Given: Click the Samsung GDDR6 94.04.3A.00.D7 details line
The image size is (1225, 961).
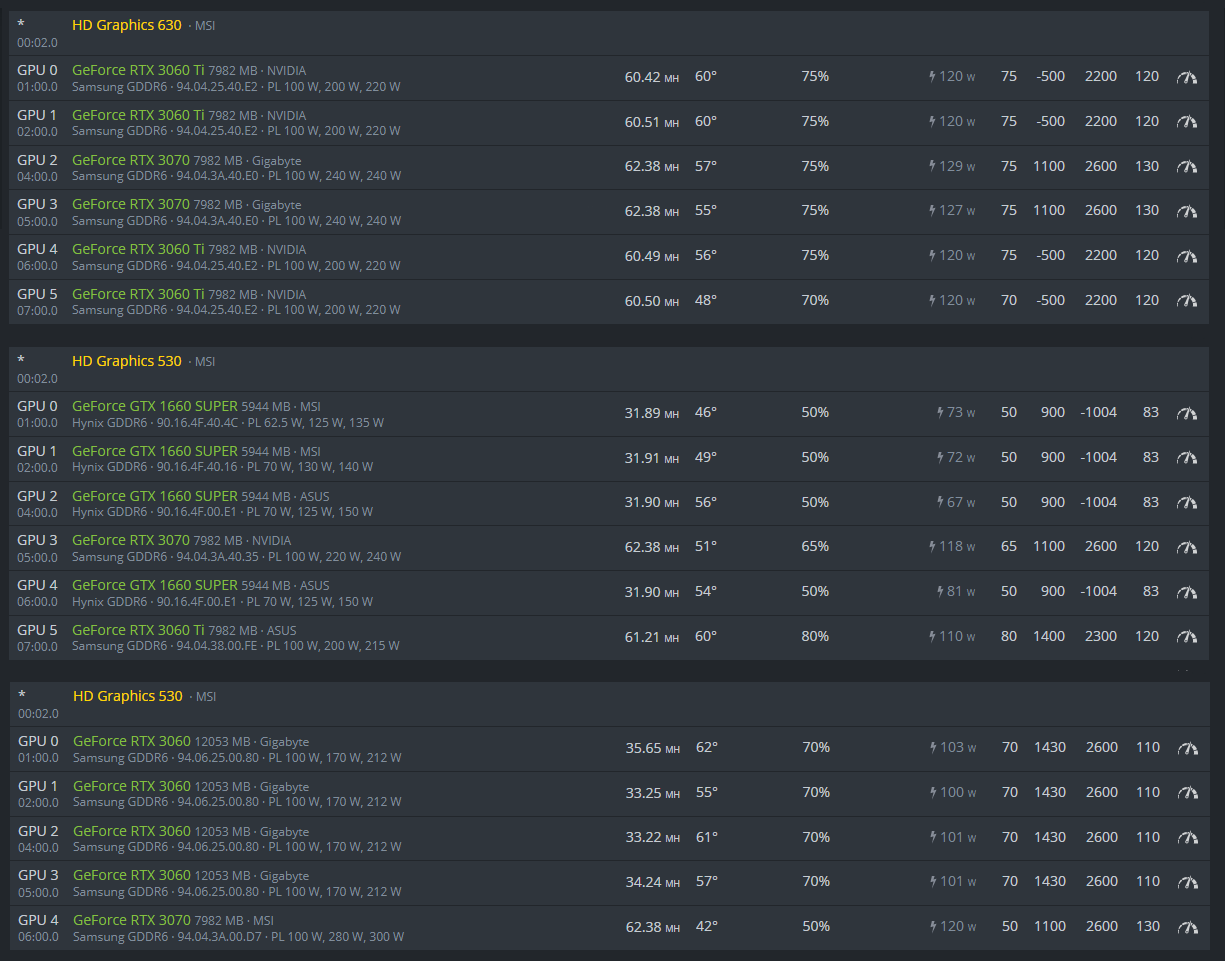Looking at the screenshot, I should click(x=239, y=937).
